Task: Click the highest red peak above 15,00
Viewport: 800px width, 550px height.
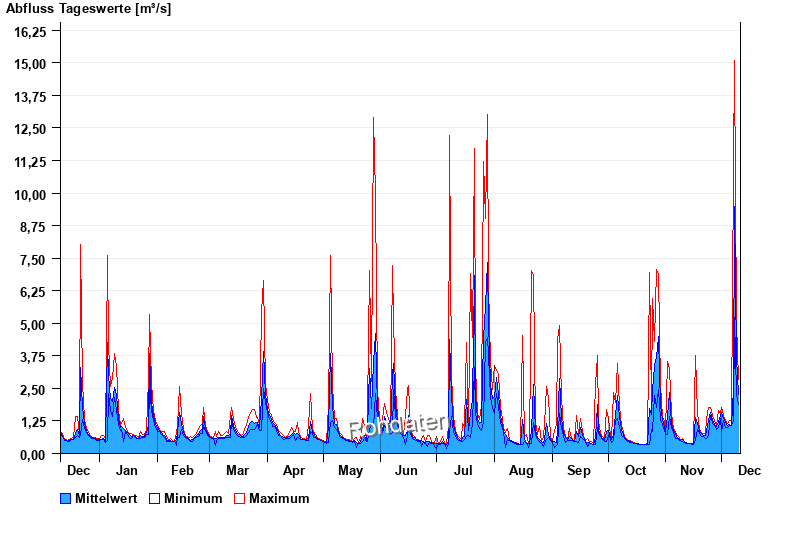Action: tap(735, 62)
